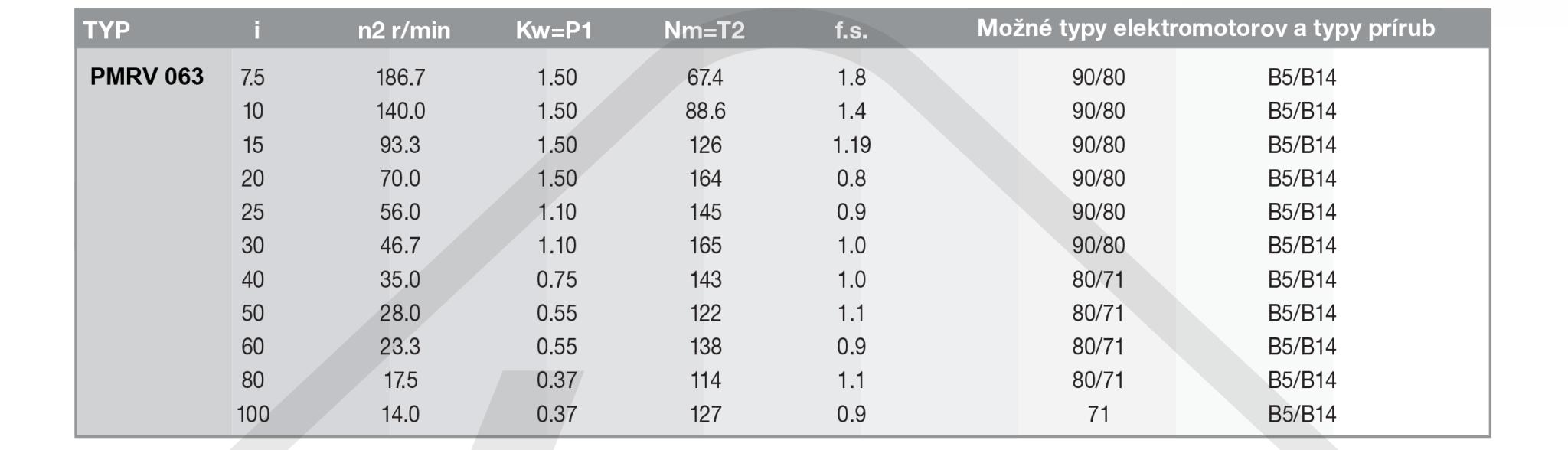Select the 0.75 power value
The height and width of the screenshot is (450, 1568).
click(x=557, y=279)
